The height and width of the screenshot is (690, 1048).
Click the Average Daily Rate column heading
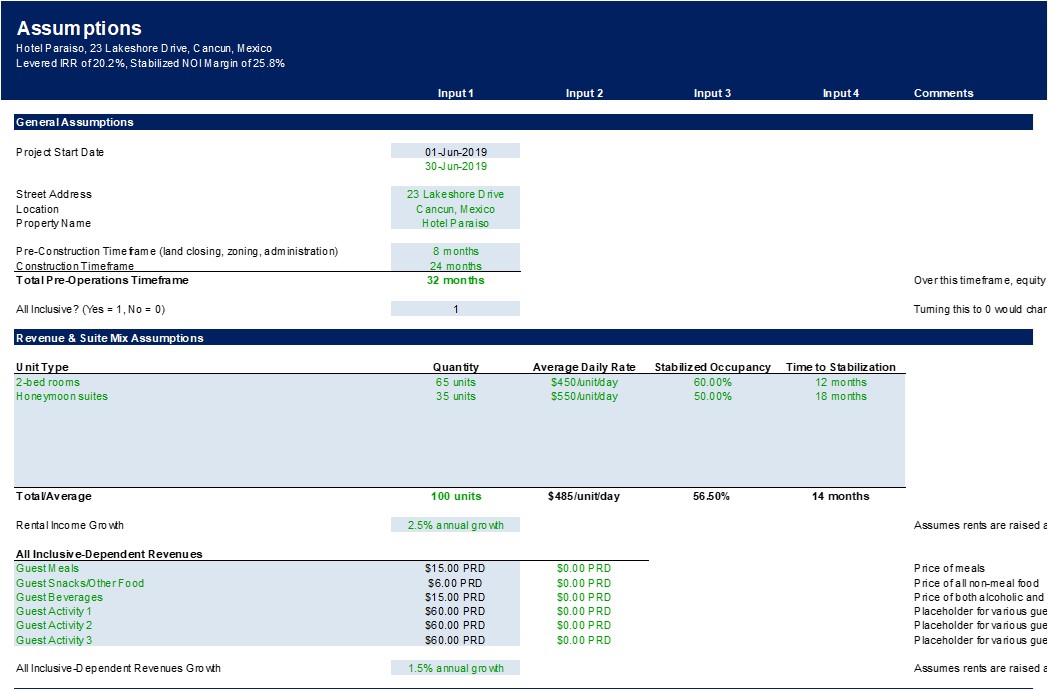[584, 367]
